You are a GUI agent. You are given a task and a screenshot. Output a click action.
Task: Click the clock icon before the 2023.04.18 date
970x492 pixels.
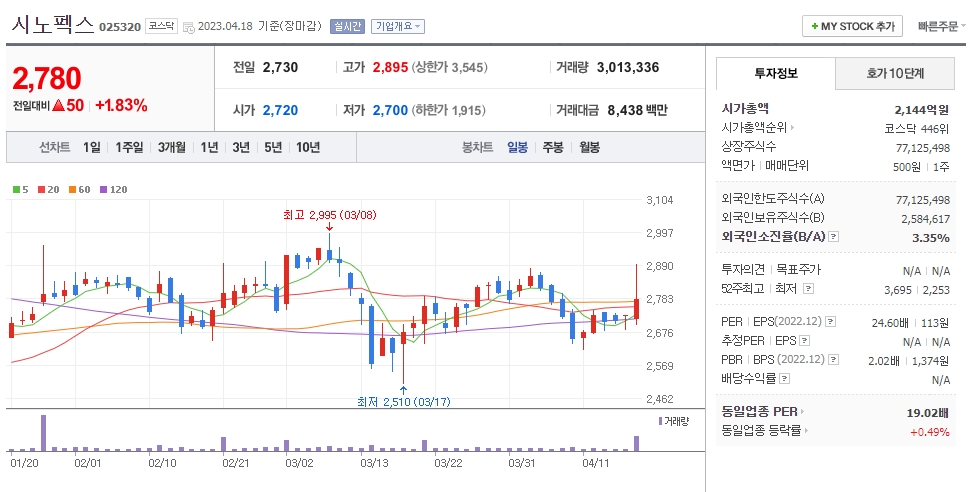pyautogui.click(x=189, y=27)
